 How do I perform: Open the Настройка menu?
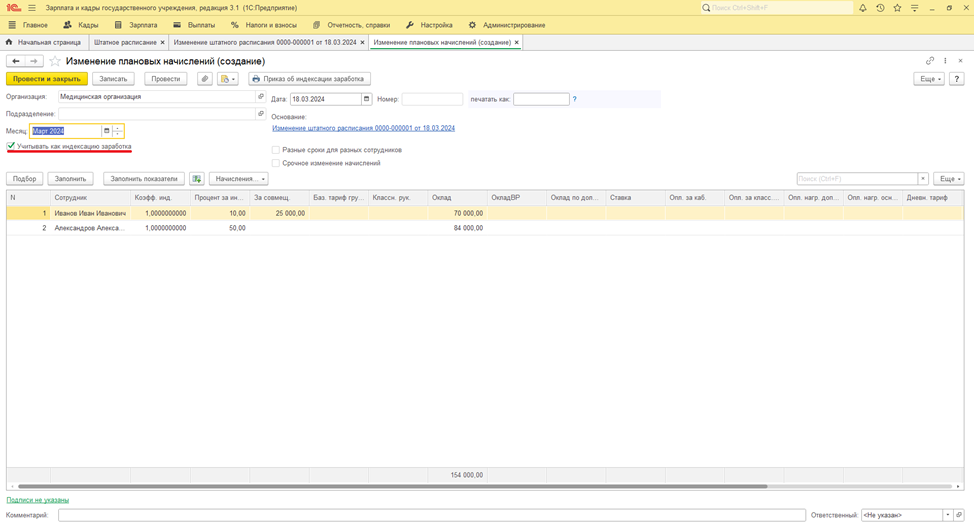[x=429, y=25]
